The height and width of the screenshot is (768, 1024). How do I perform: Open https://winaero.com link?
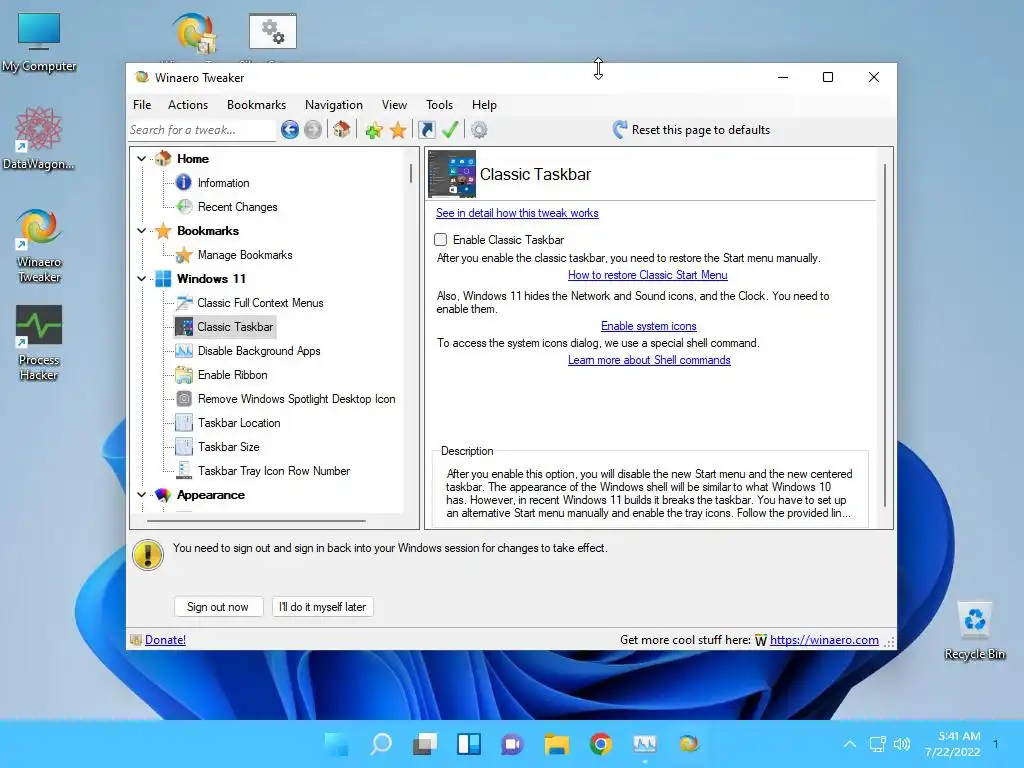[824, 640]
